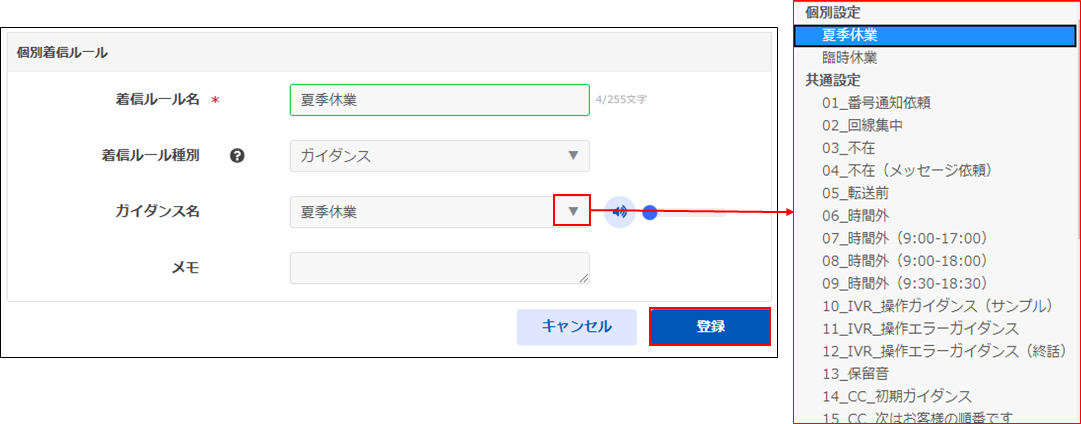The image size is (1081, 424).
Task: Choose 13_保留音 from the list
Action: [855, 373]
